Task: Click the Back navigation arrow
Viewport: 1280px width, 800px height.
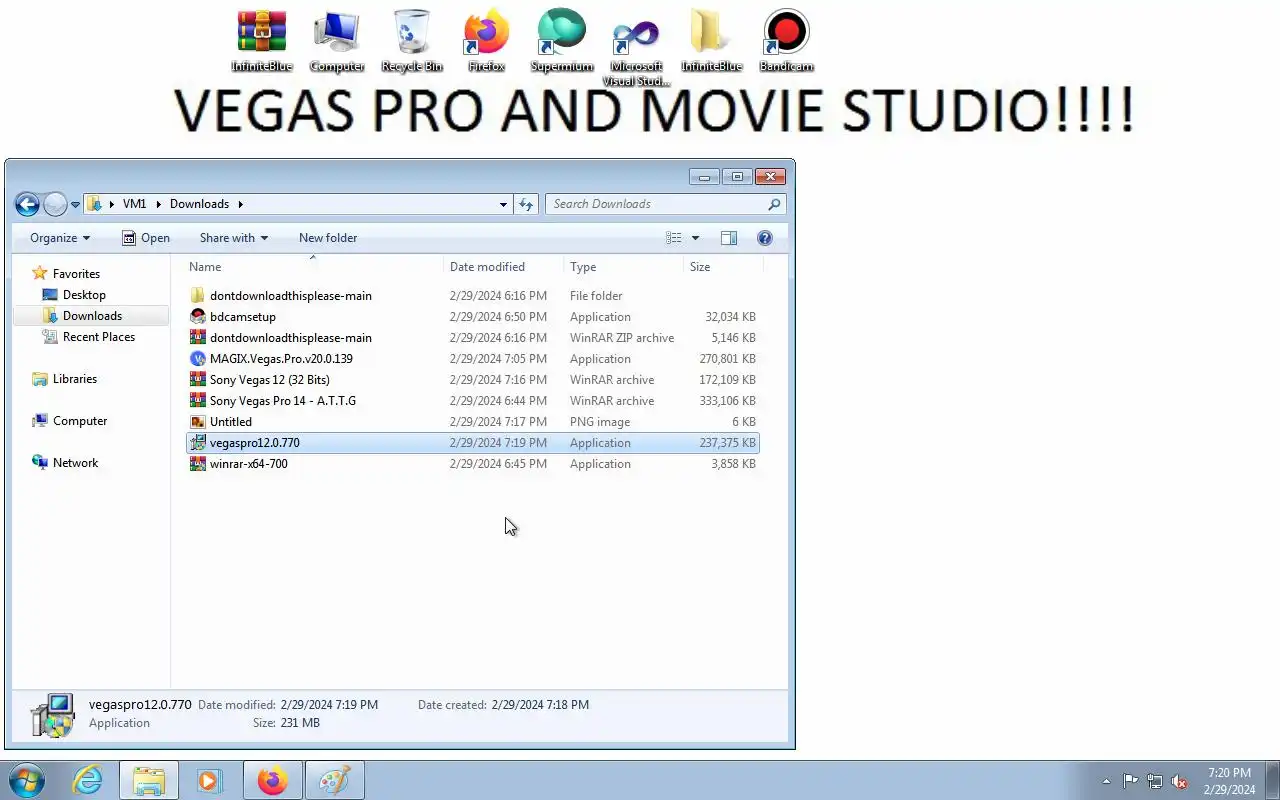Action: click(28, 204)
